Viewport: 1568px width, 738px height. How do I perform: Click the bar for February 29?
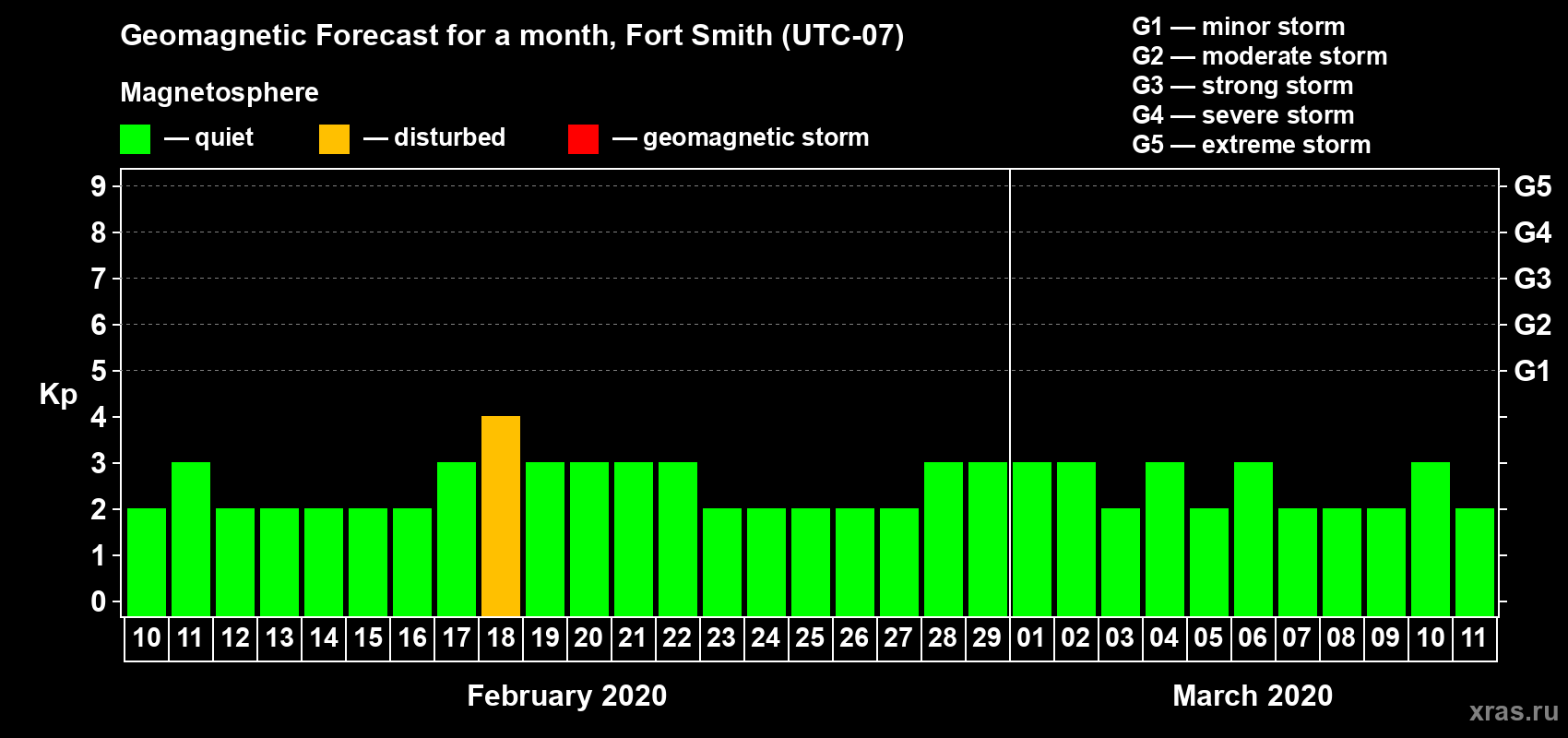click(988, 539)
